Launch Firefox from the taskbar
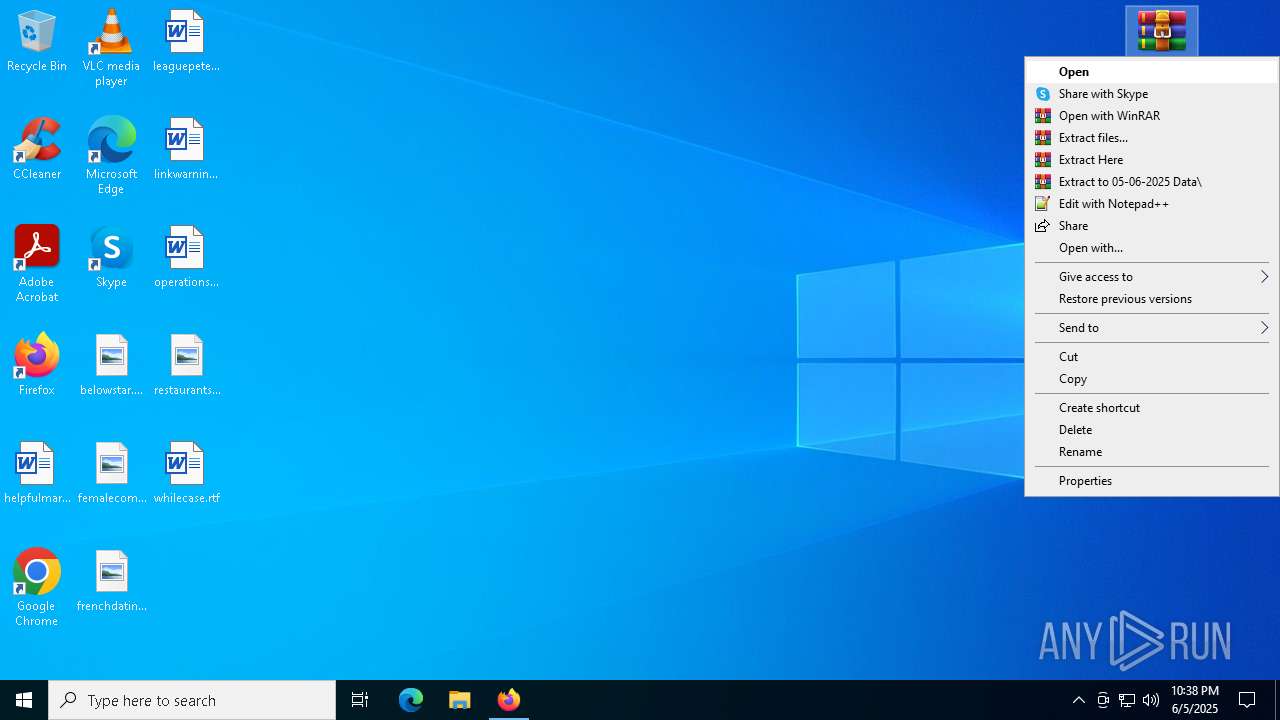Image resolution: width=1280 pixels, height=720 pixels. pos(509,700)
